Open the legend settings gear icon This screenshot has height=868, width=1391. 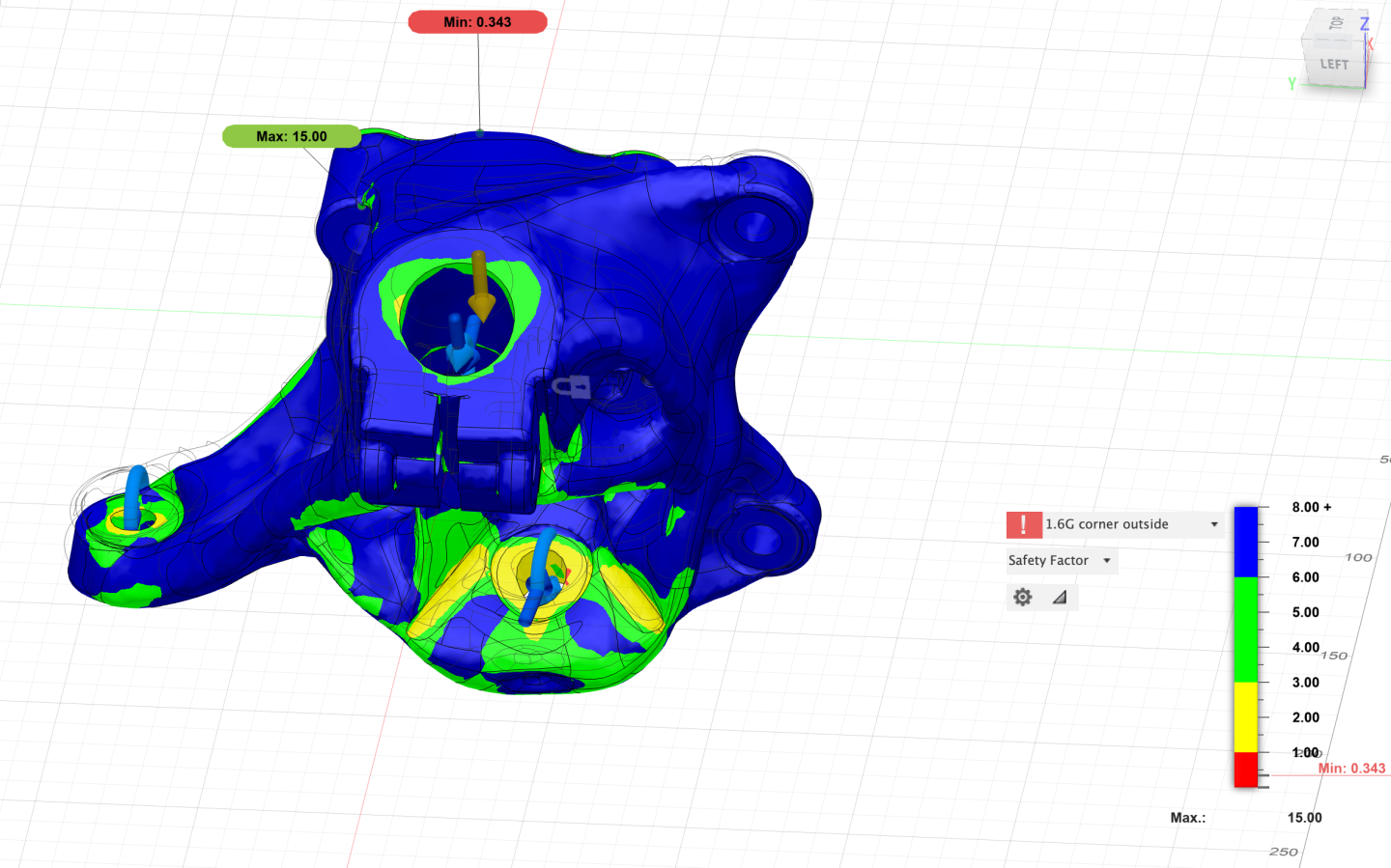coord(1023,598)
